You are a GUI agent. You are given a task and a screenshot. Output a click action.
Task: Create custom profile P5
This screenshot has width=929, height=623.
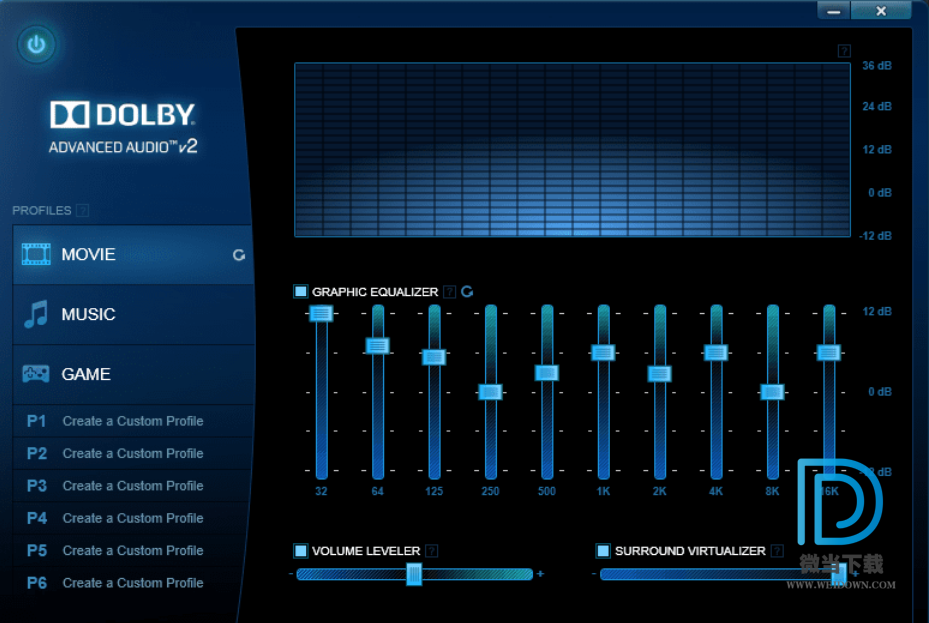134,551
